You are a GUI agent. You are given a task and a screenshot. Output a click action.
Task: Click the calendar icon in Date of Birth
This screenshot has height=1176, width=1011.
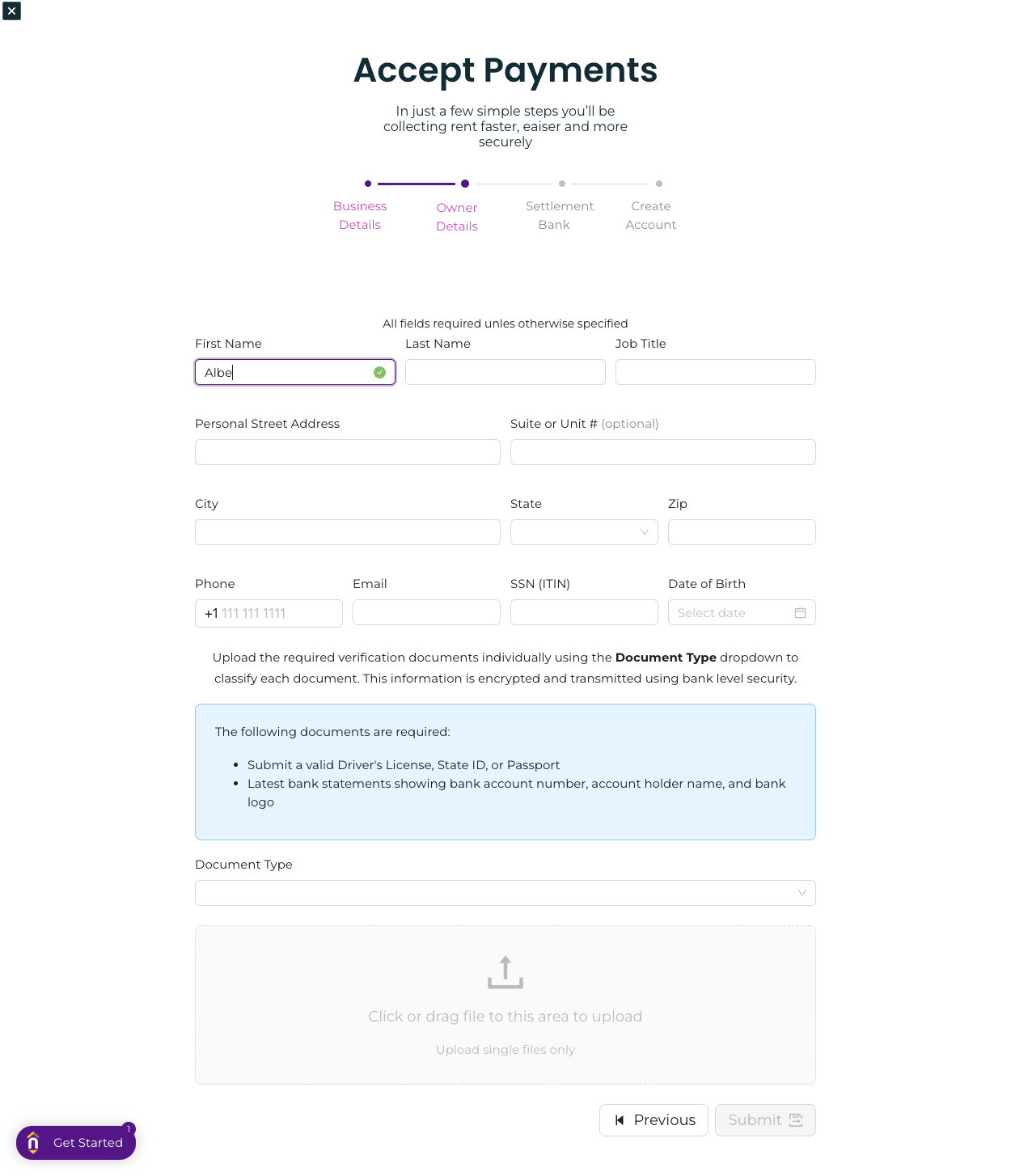800,613
